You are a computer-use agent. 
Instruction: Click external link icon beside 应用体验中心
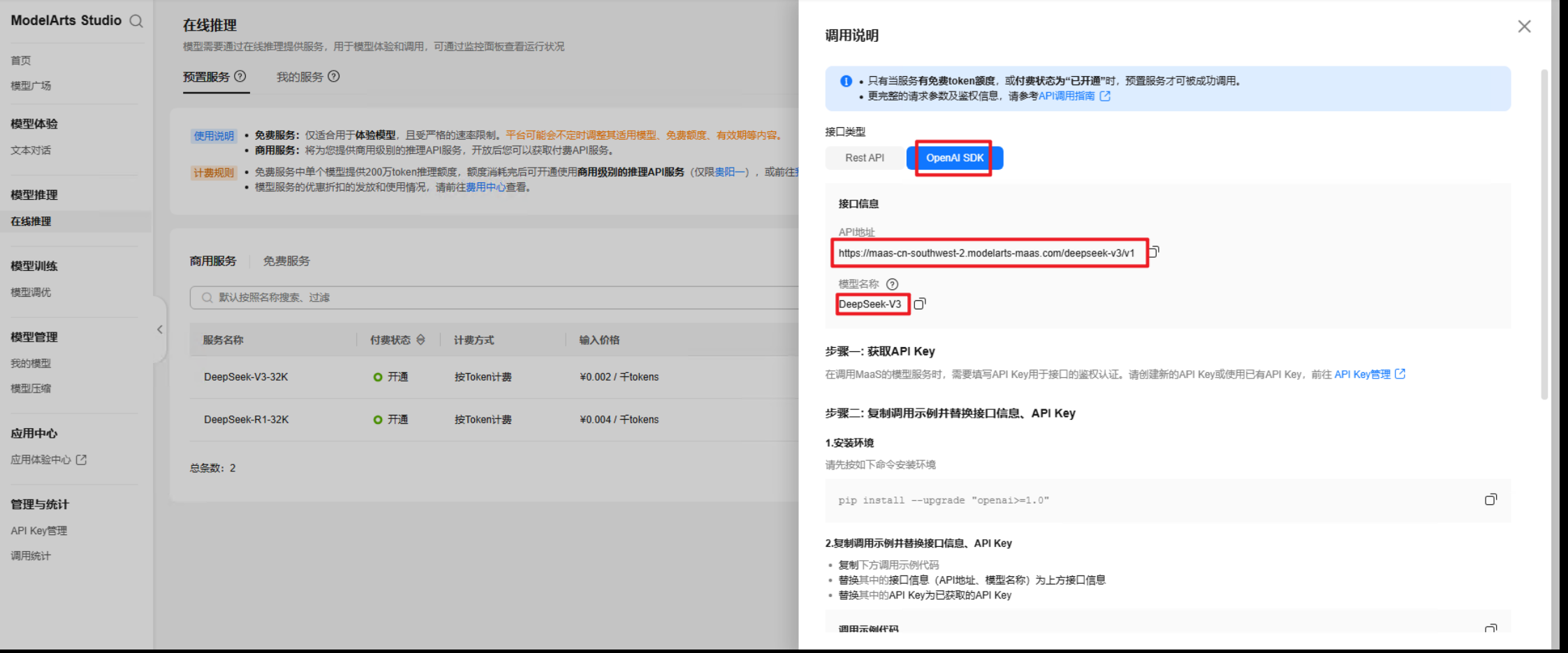81,460
